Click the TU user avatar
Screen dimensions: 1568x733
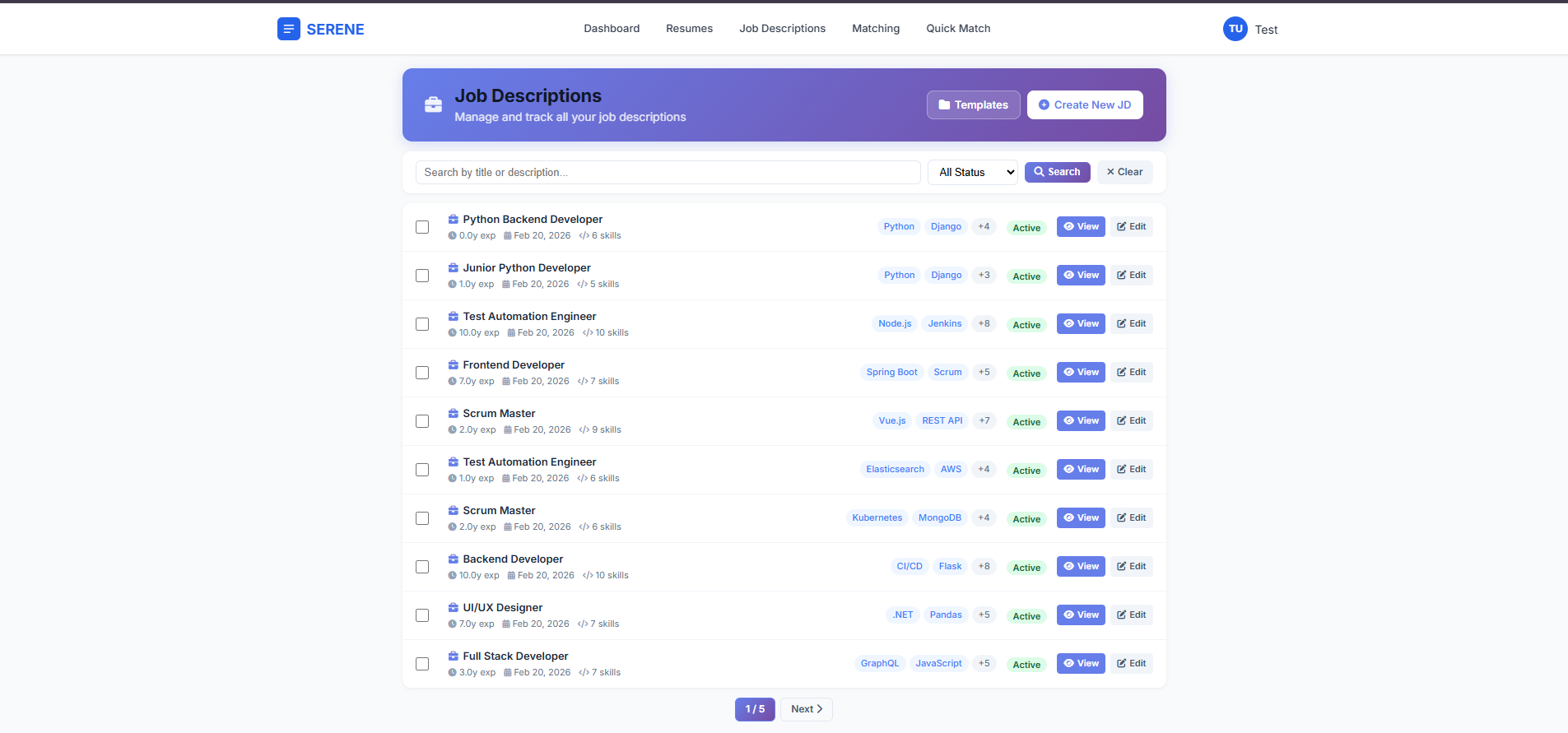pyautogui.click(x=1235, y=29)
